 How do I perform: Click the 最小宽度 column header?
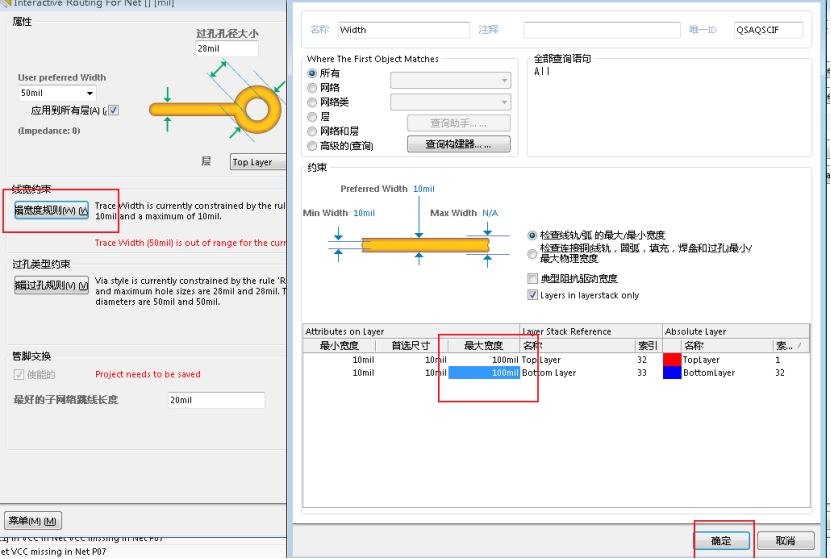pos(339,346)
